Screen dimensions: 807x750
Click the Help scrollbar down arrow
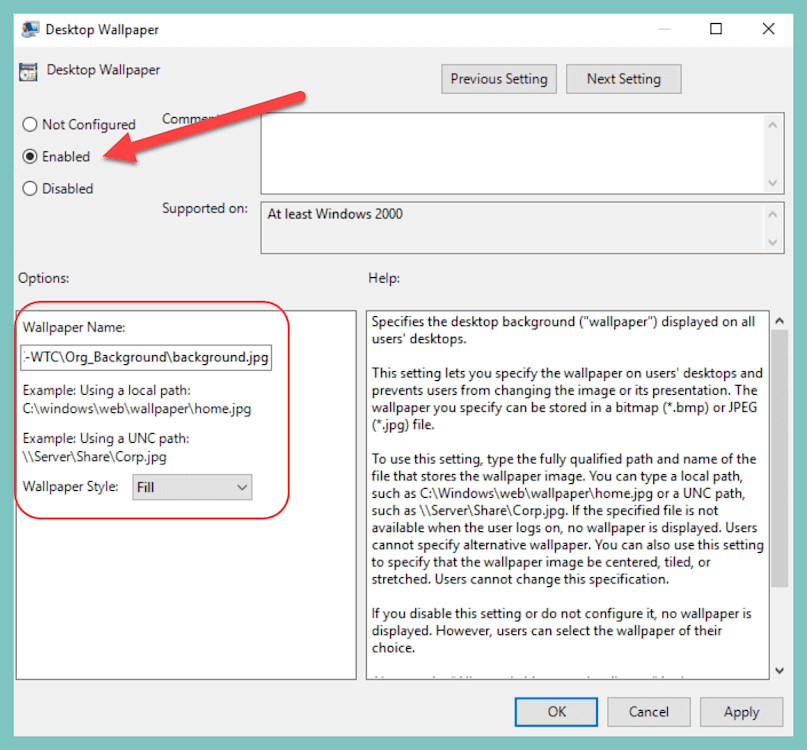[x=781, y=670]
